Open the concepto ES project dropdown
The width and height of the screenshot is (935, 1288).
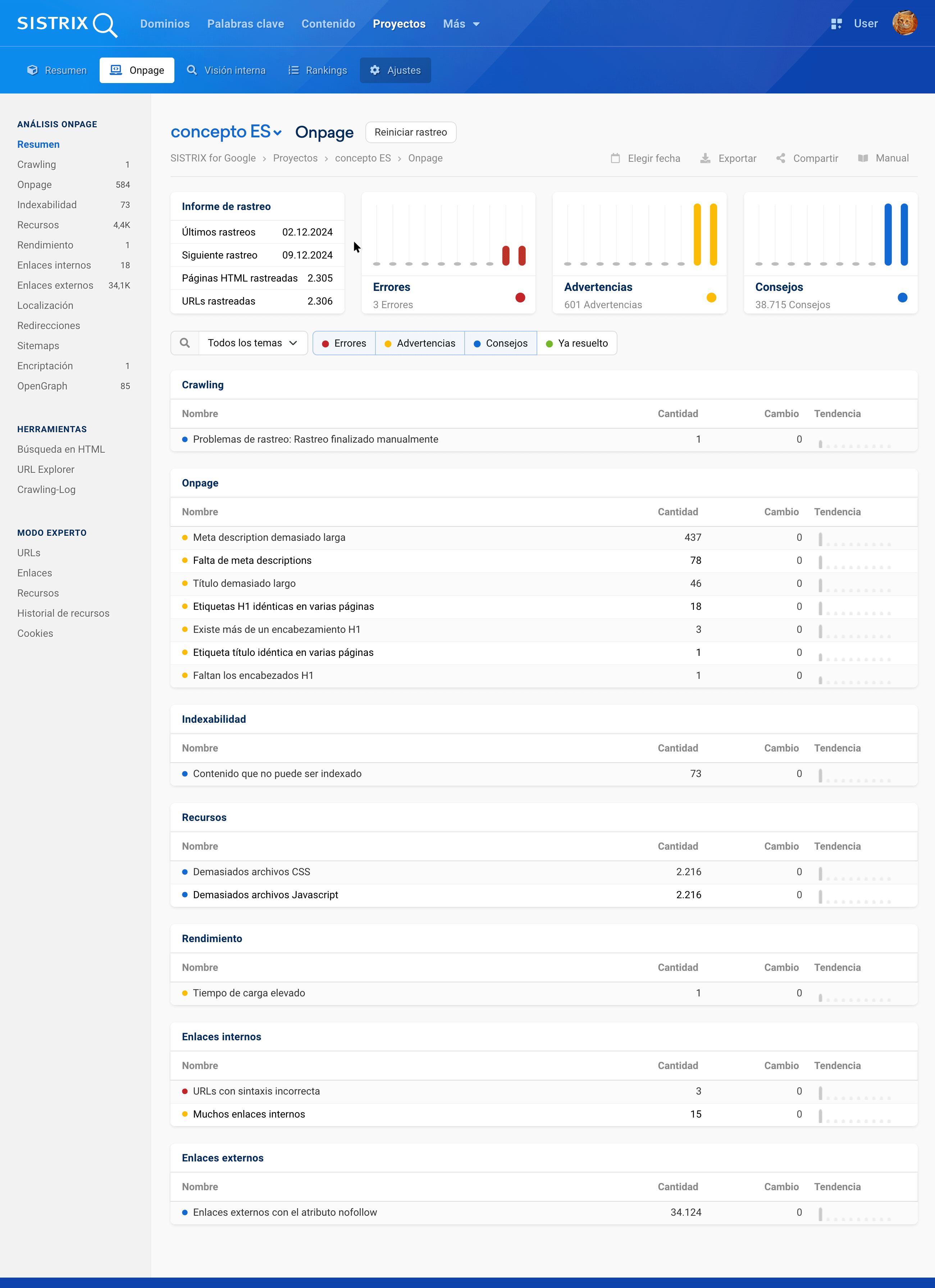(x=226, y=132)
